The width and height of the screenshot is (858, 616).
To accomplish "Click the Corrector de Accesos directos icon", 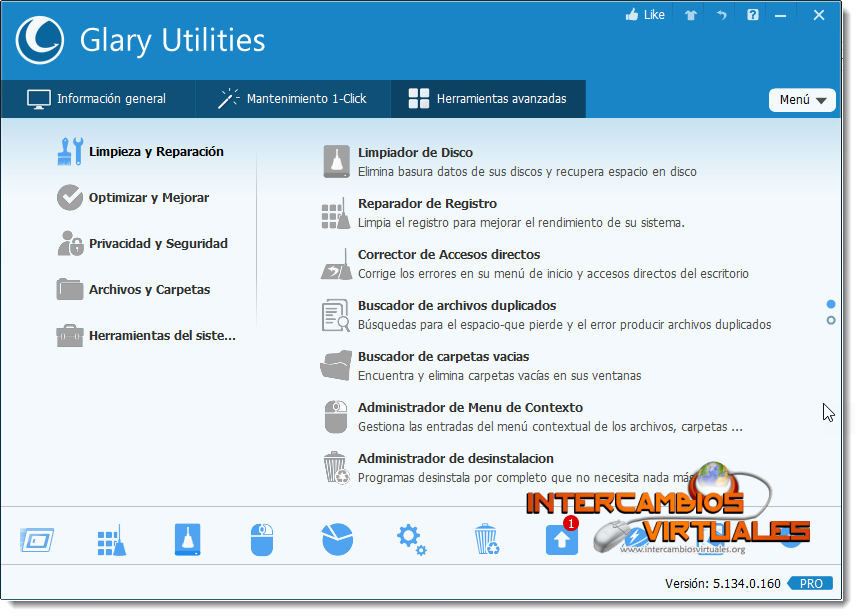I will click(336, 264).
